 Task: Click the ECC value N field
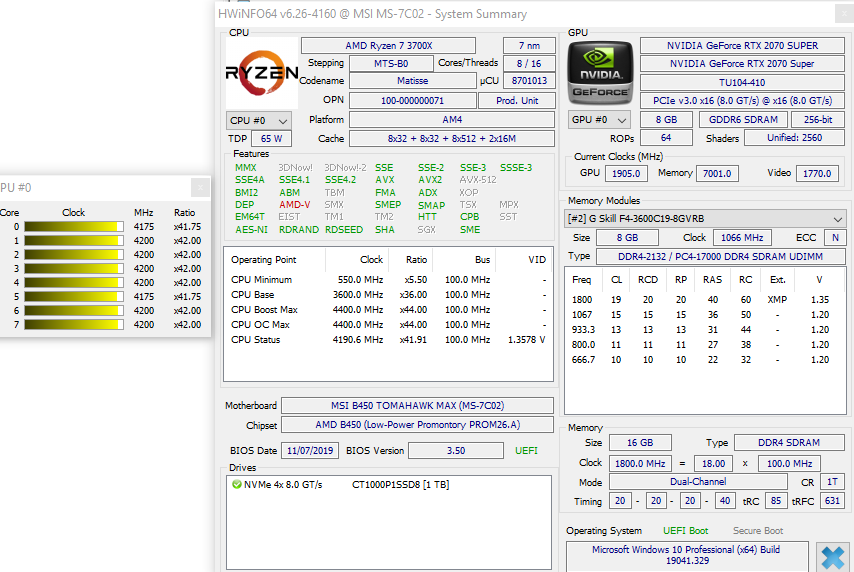coord(835,238)
